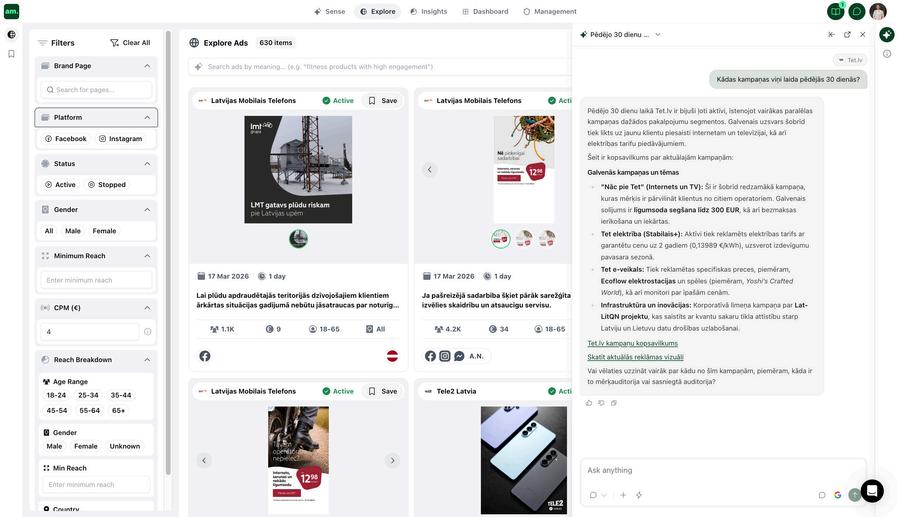Select the 55-64 age range chip
Screen dimensions: 897x517
pyautogui.click(x=89, y=411)
